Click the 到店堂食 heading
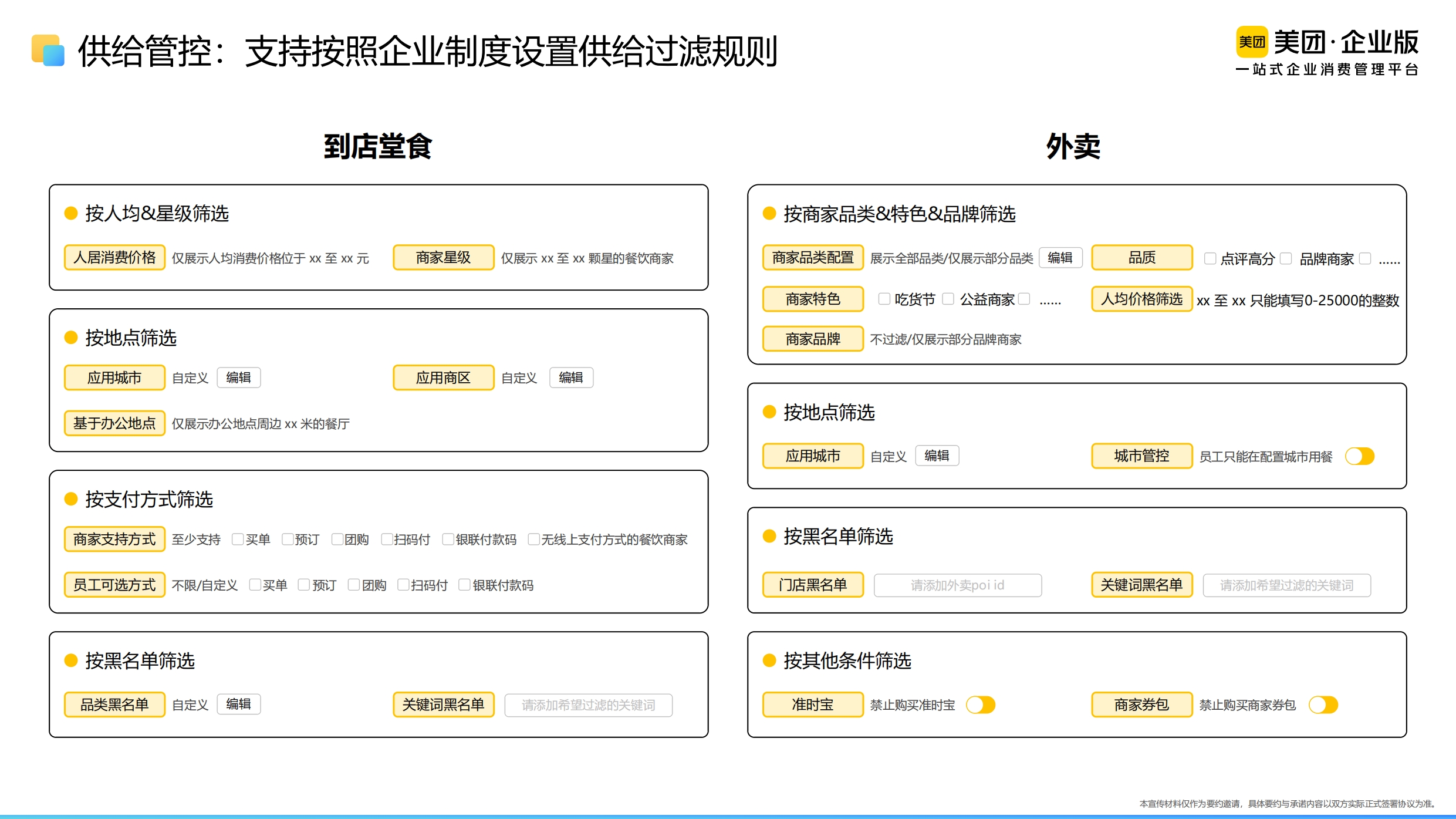1456x819 pixels. pyautogui.click(x=378, y=146)
